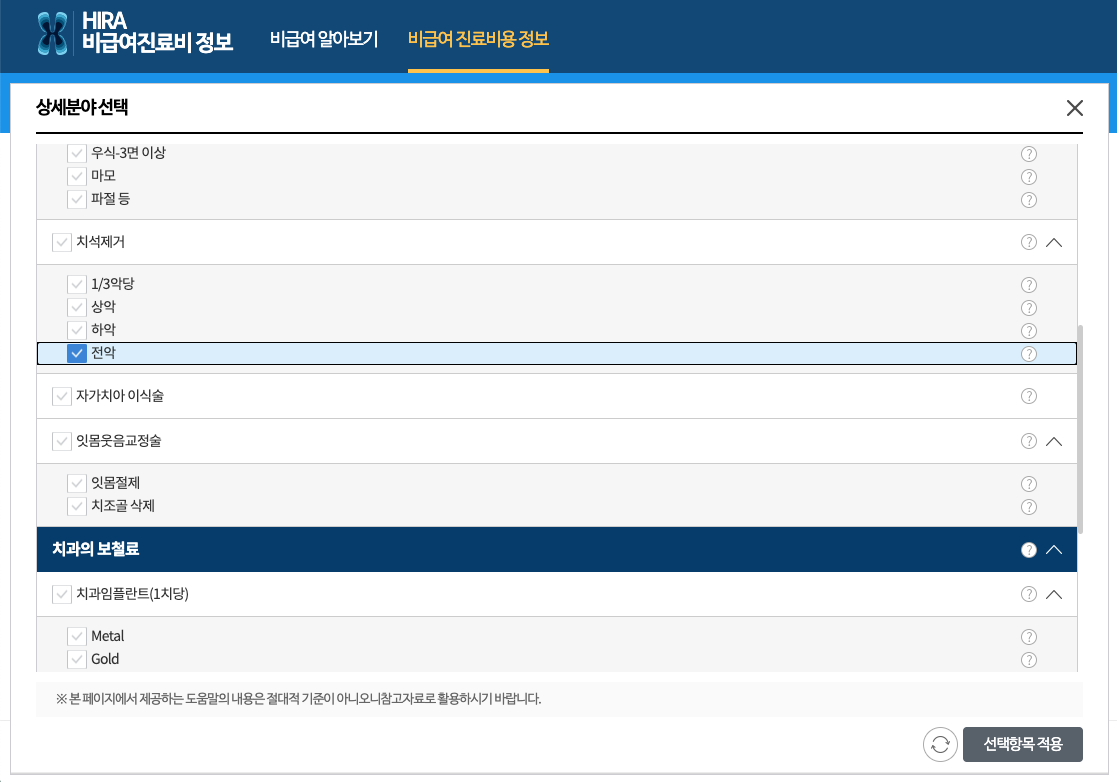Collapse the 치과의 보철료 section

point(1053,548)
